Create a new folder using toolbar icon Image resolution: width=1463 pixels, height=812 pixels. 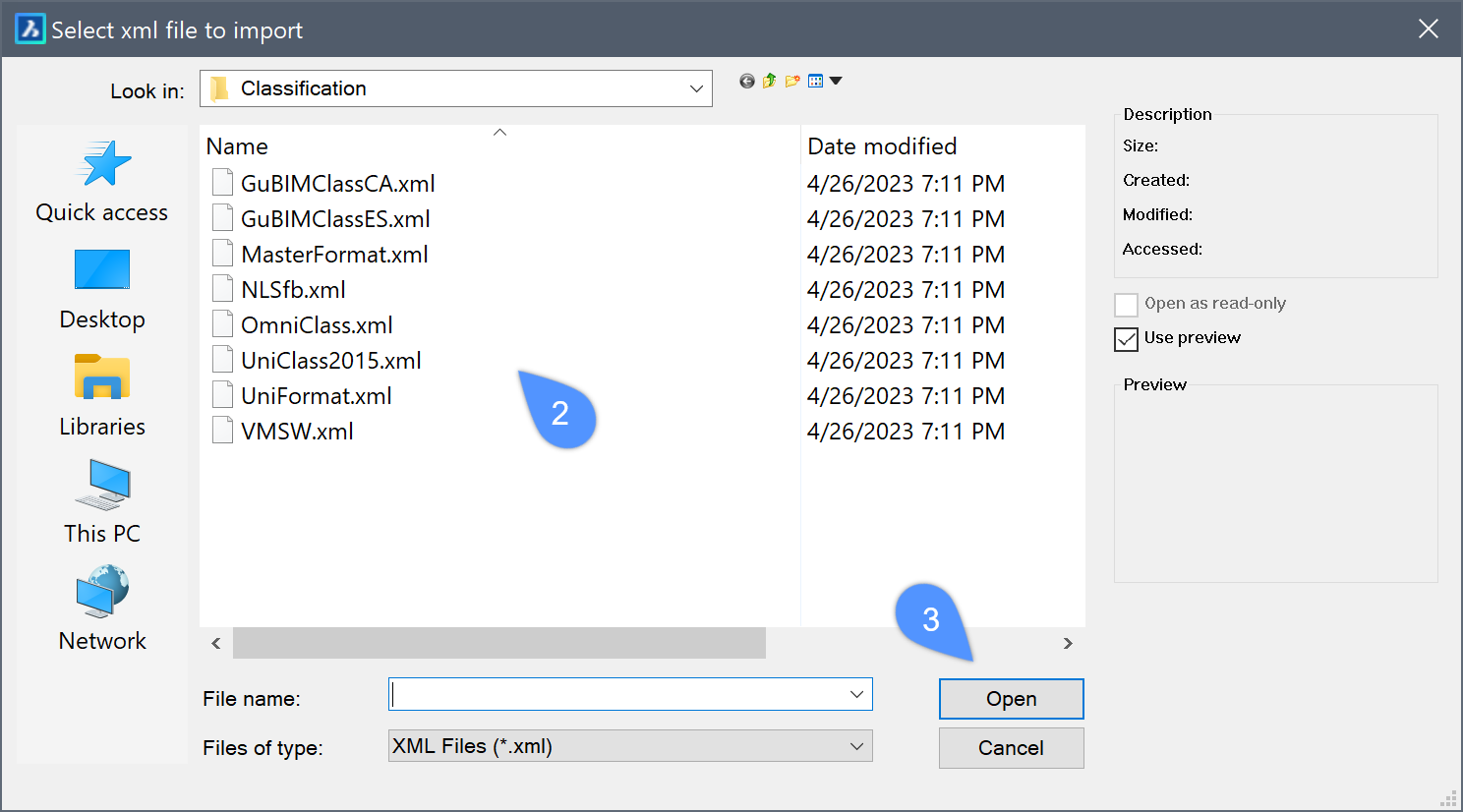pos(791,82)
